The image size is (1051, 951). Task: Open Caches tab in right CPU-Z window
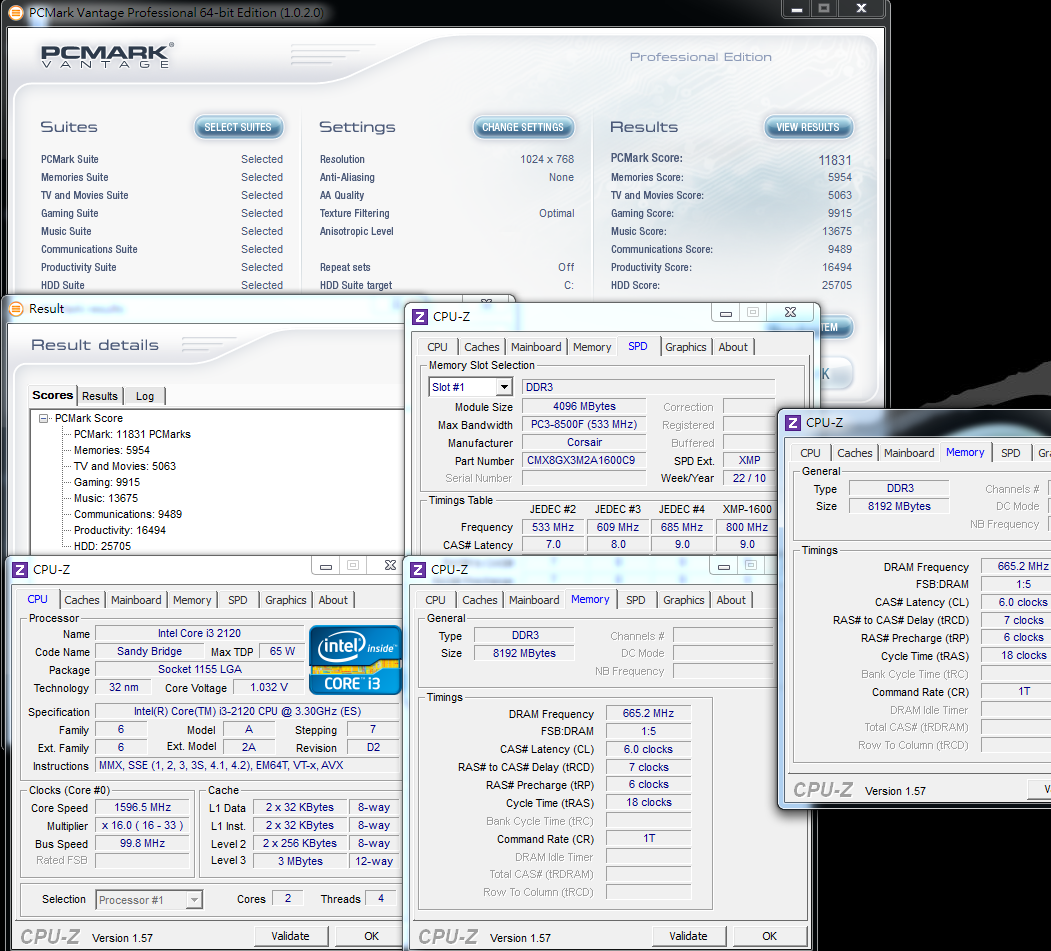click(x=855, y=453)
